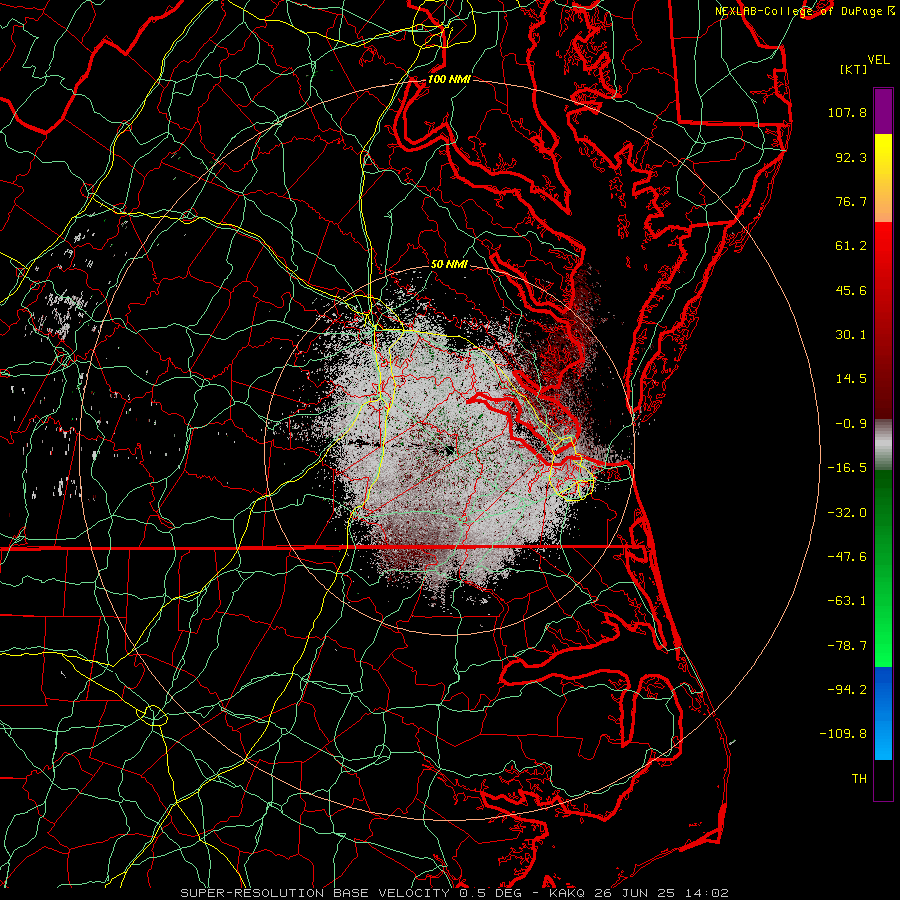Click the -63.1 legend value

[x=847, y=601]
